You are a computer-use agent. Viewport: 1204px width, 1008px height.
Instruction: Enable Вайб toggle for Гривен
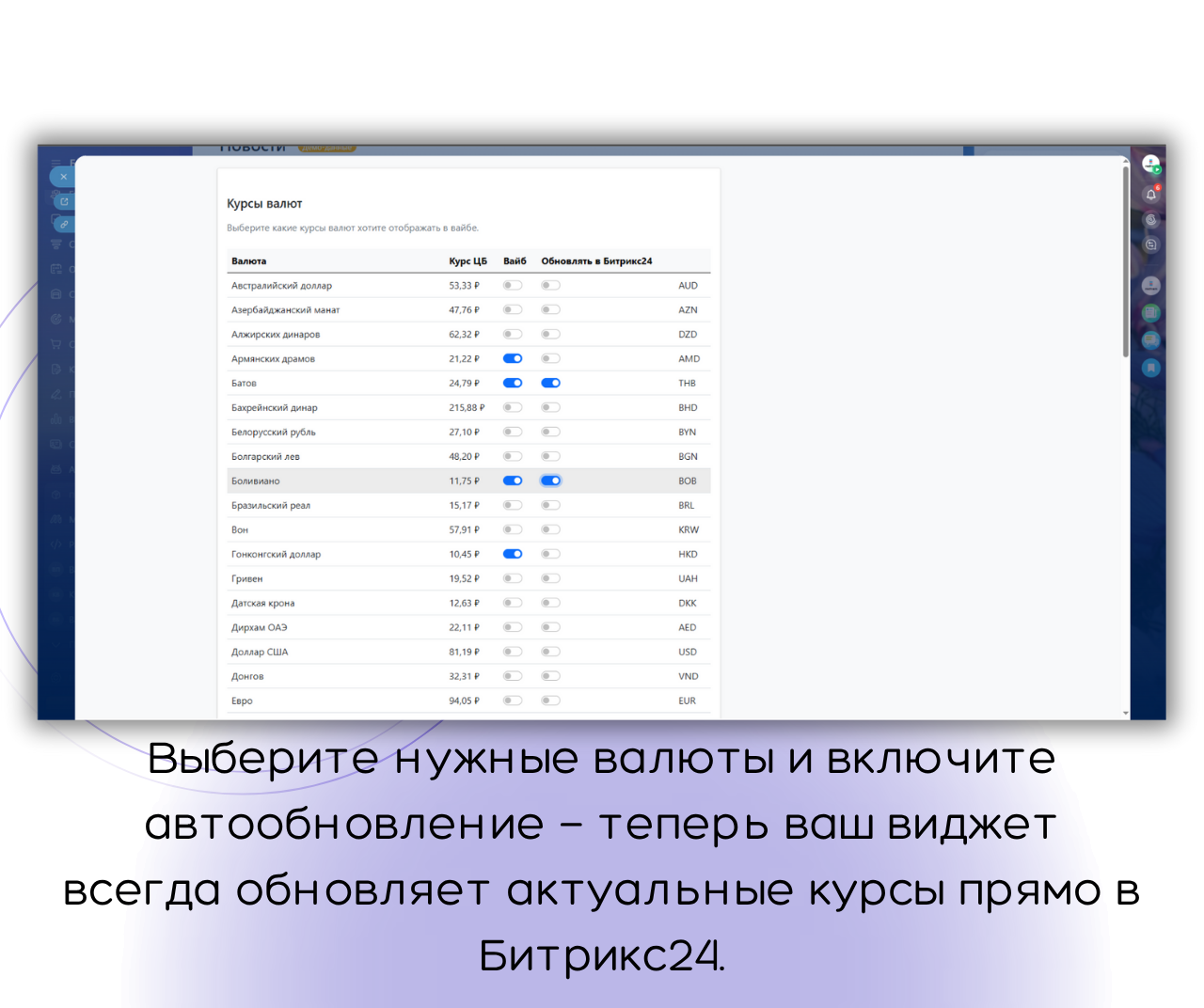click(513, 578)
